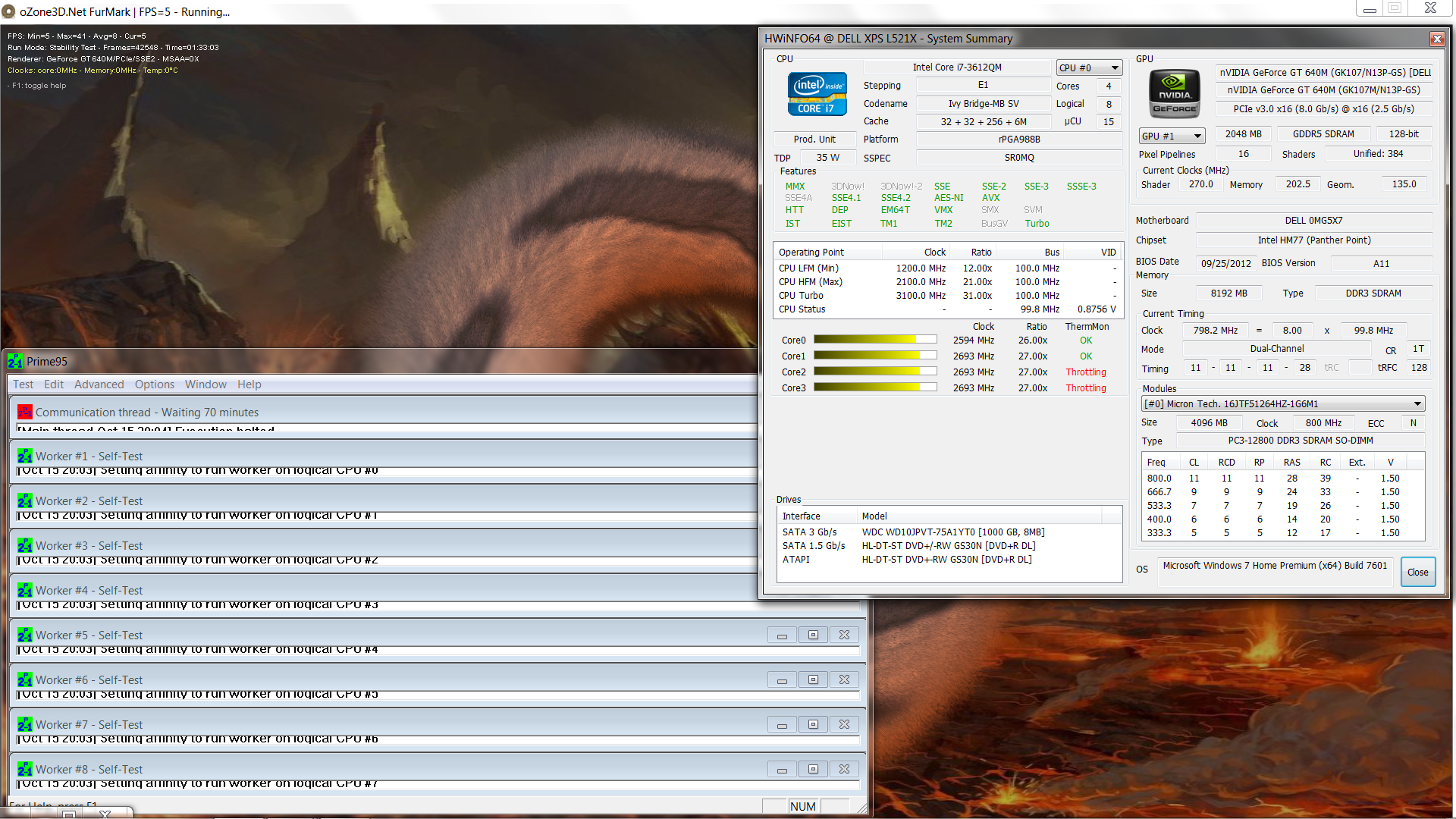Screen dimensions: 1456x819
Task: Open Prime95 Advanced menu
Action: click(99, 384)
